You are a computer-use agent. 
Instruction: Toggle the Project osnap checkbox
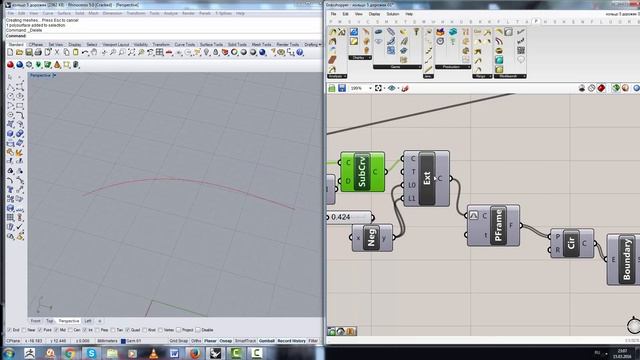click(178, 330)
